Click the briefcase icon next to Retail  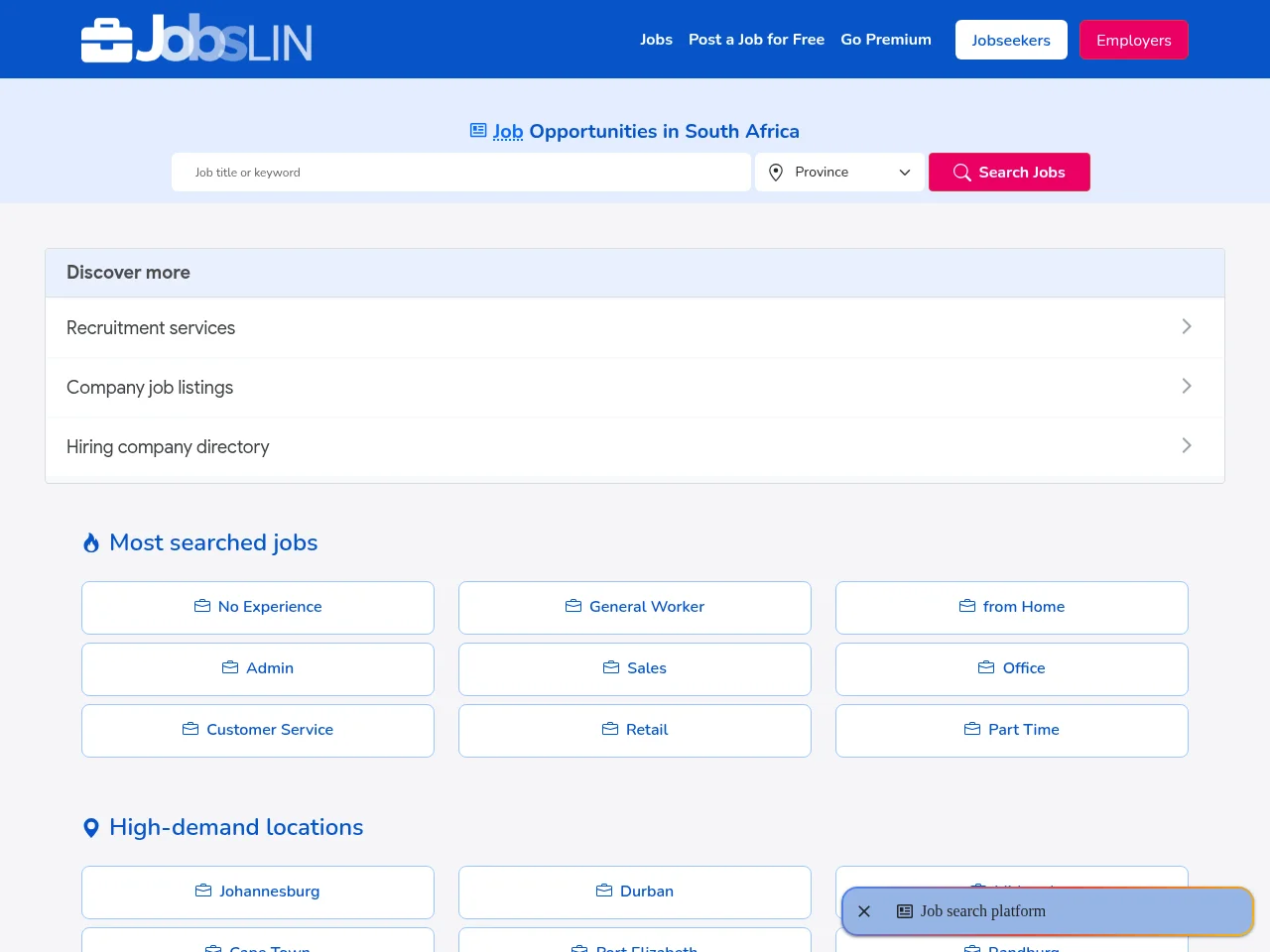[610, 729]
